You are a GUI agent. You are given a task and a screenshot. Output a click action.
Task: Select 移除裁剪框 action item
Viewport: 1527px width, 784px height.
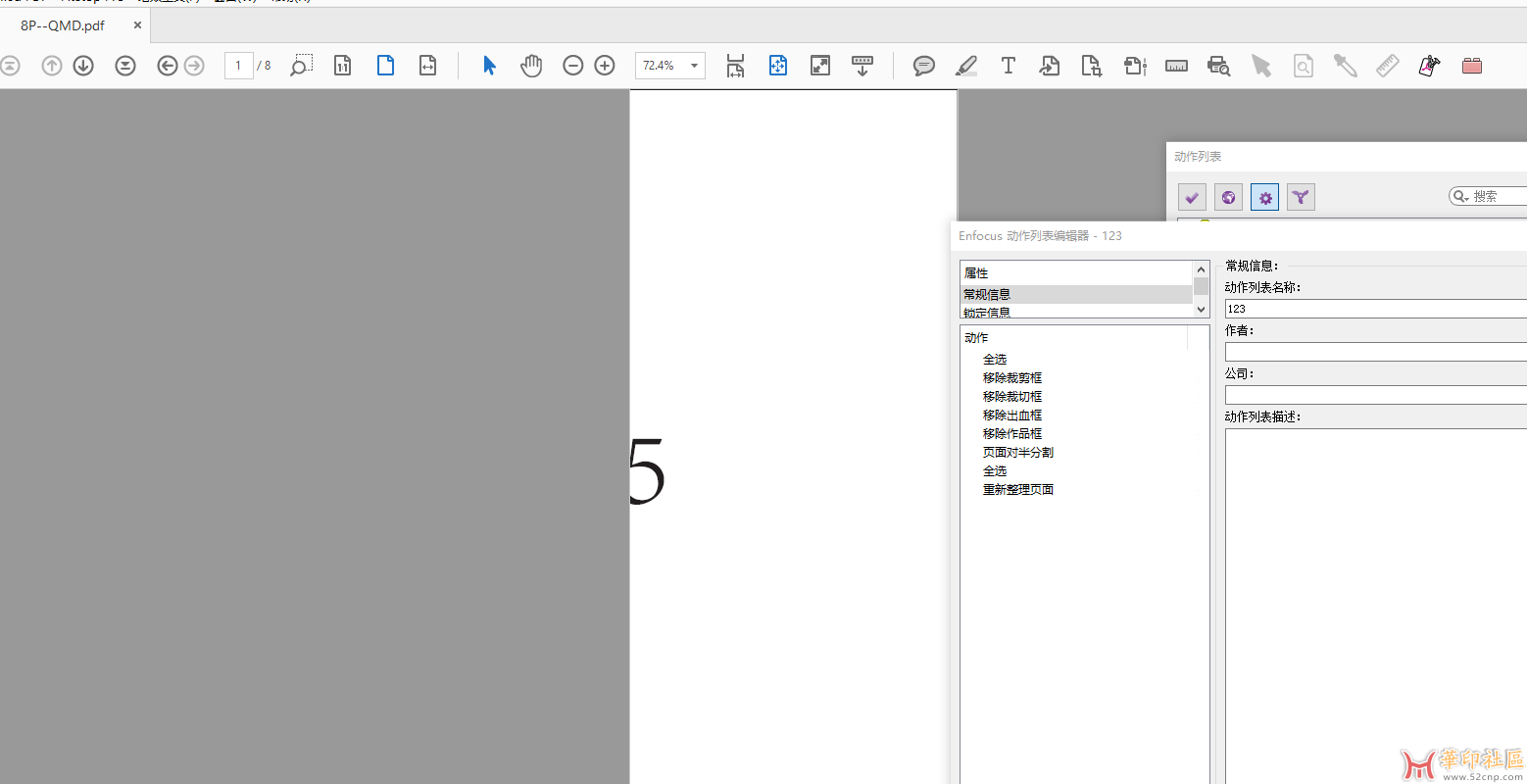[1011, 377]
